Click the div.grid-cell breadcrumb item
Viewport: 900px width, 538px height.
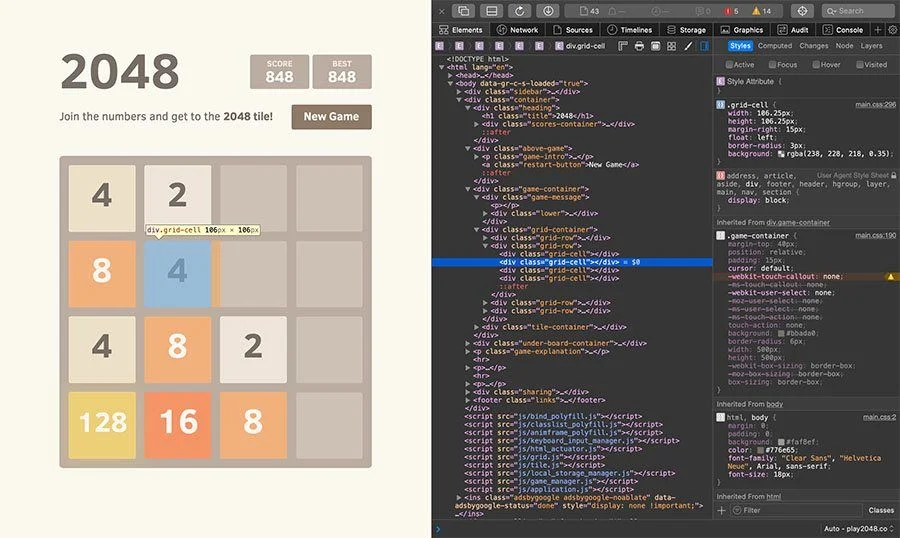(580, 46)
